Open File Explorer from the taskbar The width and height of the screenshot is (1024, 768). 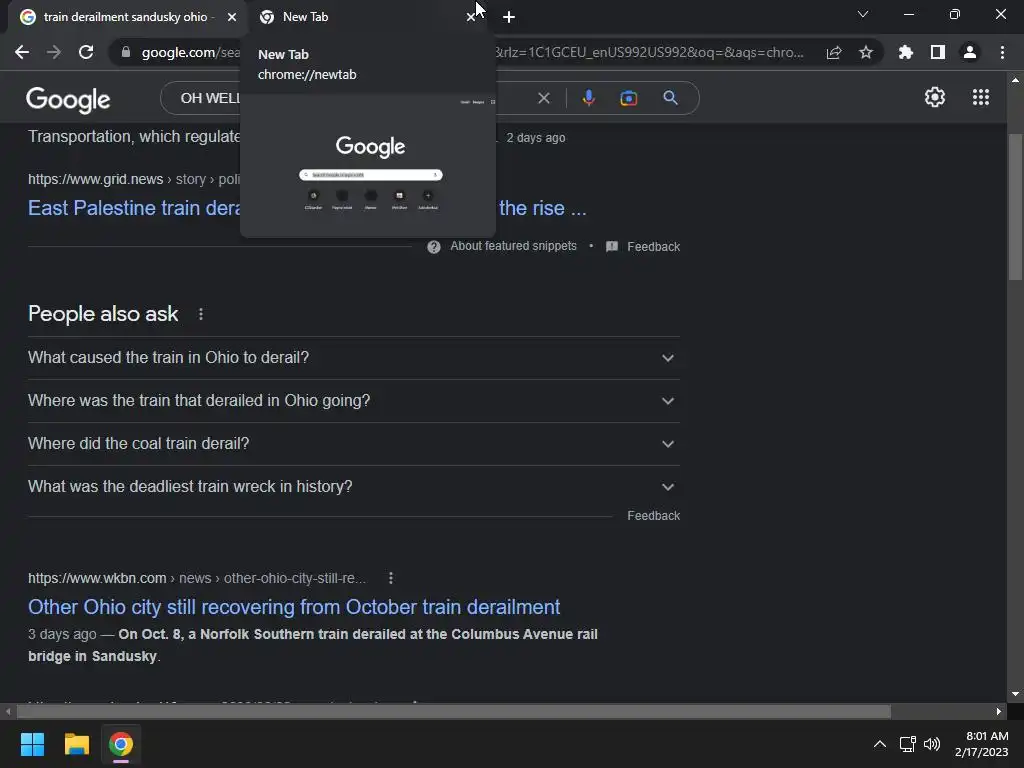[76, 744]
